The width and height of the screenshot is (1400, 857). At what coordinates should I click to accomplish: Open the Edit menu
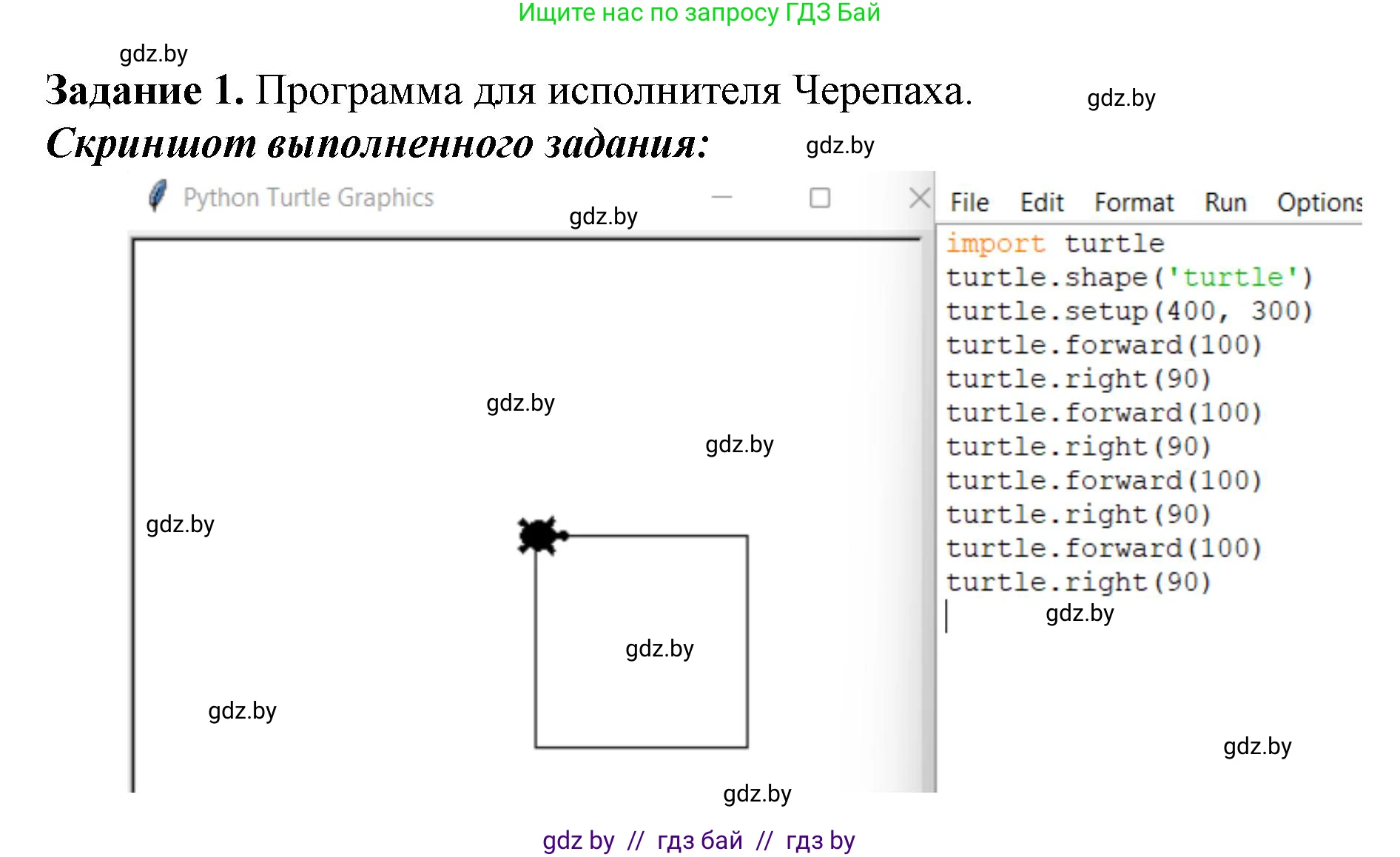(x=1041, y=203)
